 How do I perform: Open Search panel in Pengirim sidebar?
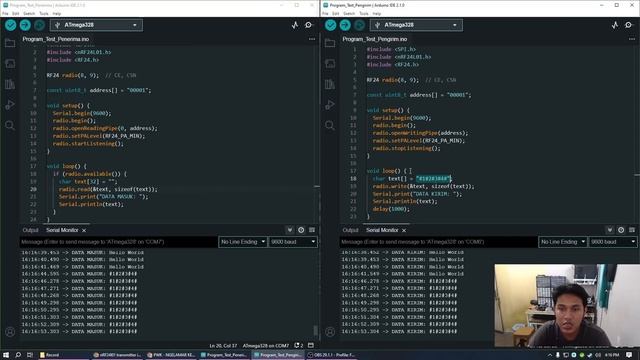pyautogui.click(x=330, y=125)
